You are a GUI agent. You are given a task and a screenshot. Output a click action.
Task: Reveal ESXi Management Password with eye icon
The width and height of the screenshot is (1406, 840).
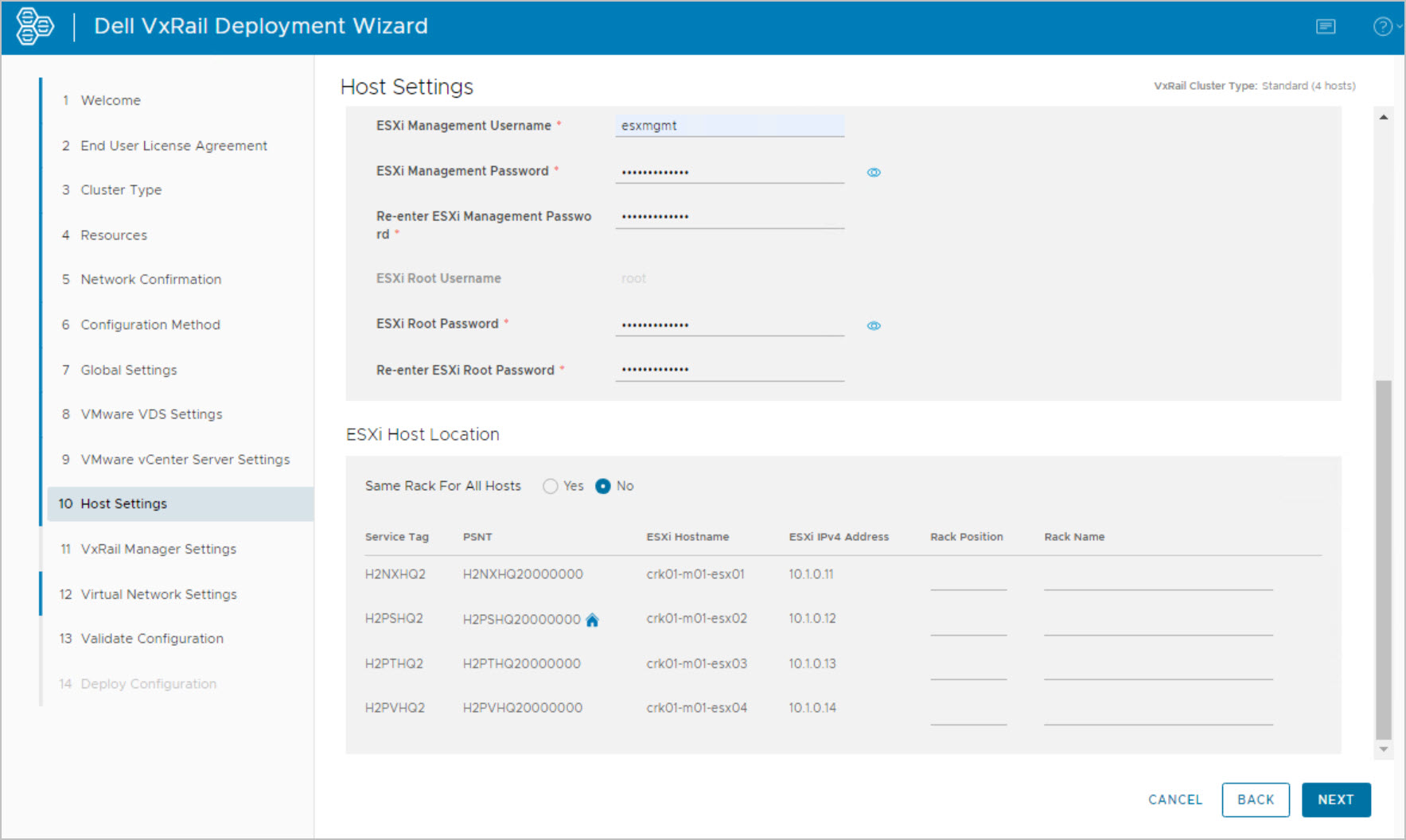point(874,173)
